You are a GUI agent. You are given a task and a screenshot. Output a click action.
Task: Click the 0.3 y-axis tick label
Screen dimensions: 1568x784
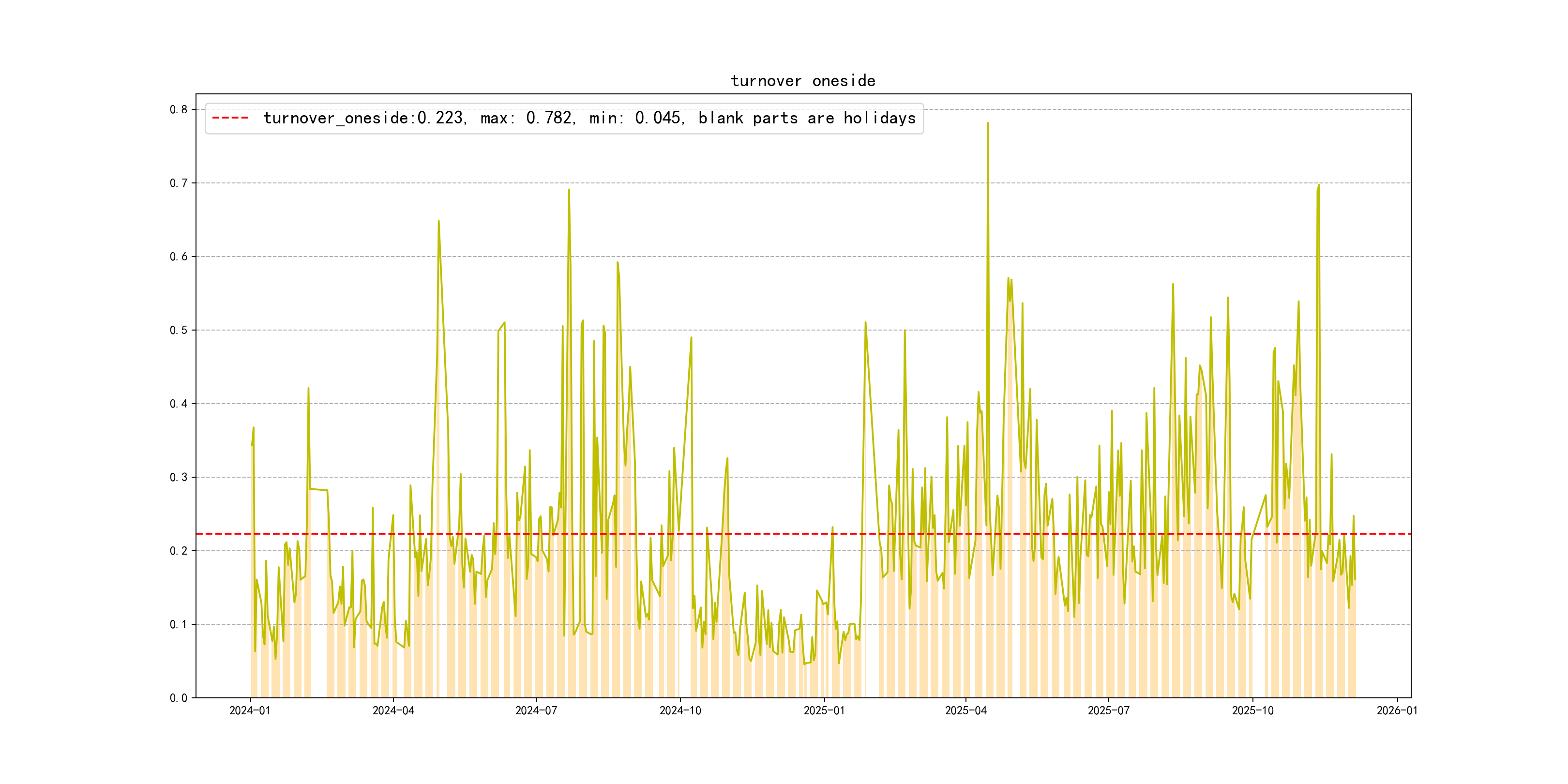[x=179, y=477]
